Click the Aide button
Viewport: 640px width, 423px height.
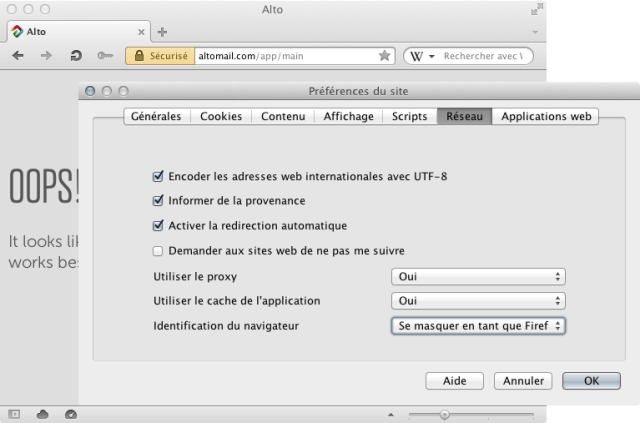tap(454, 381)
